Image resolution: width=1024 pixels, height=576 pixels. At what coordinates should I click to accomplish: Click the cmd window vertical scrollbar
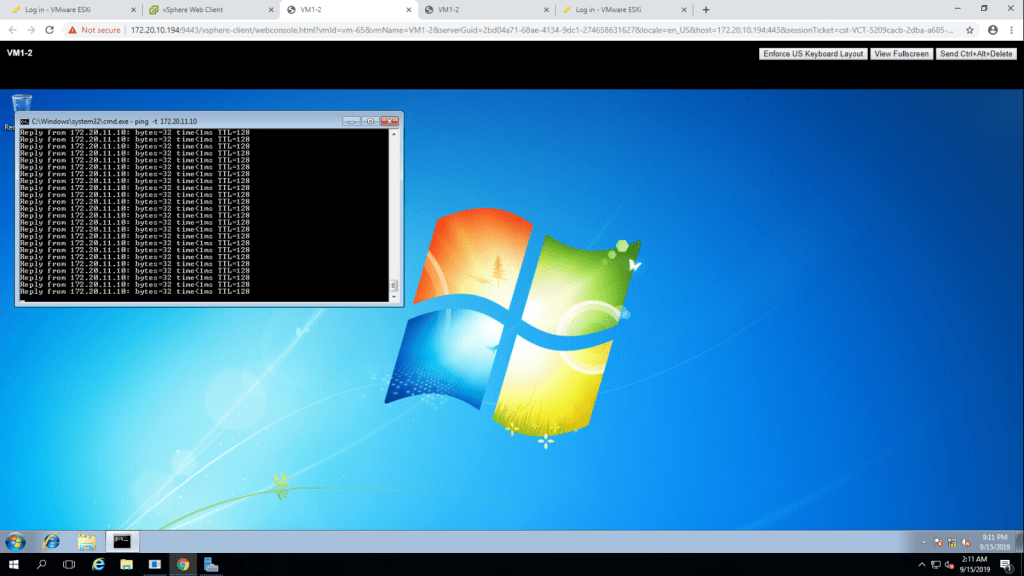point(394,215)
